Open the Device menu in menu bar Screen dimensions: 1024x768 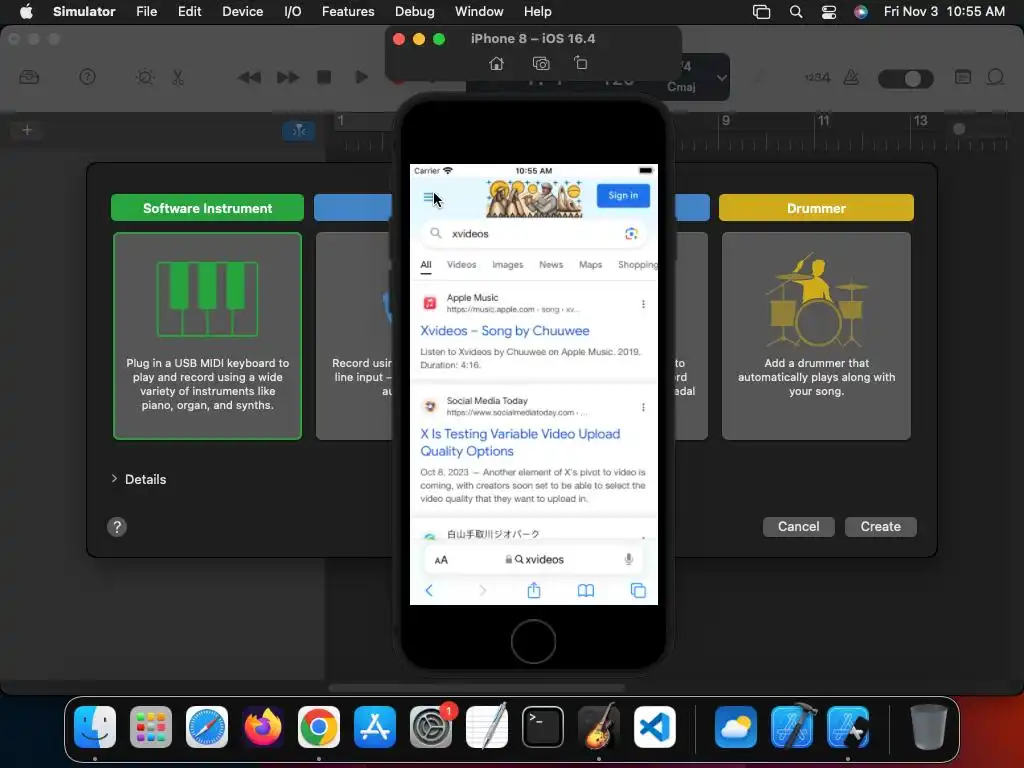click(x=242, y=11)
